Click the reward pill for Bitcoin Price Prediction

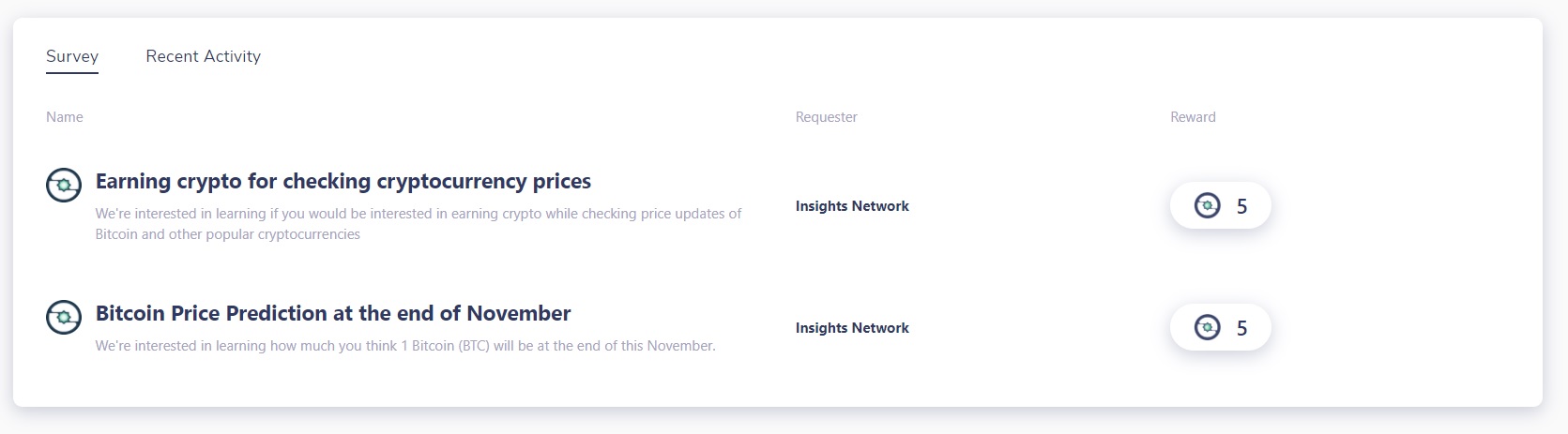pos(1221,327)
